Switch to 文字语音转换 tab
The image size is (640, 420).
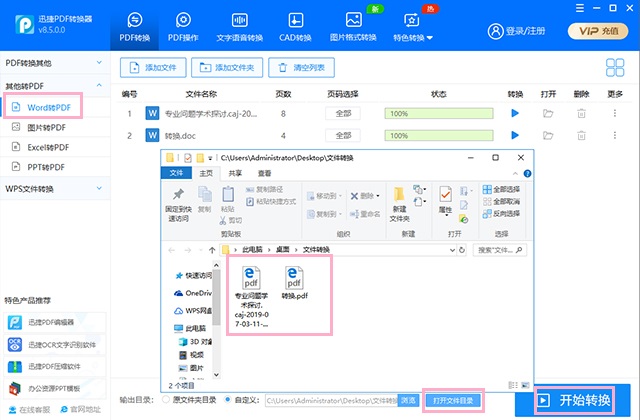pos(240,27)
